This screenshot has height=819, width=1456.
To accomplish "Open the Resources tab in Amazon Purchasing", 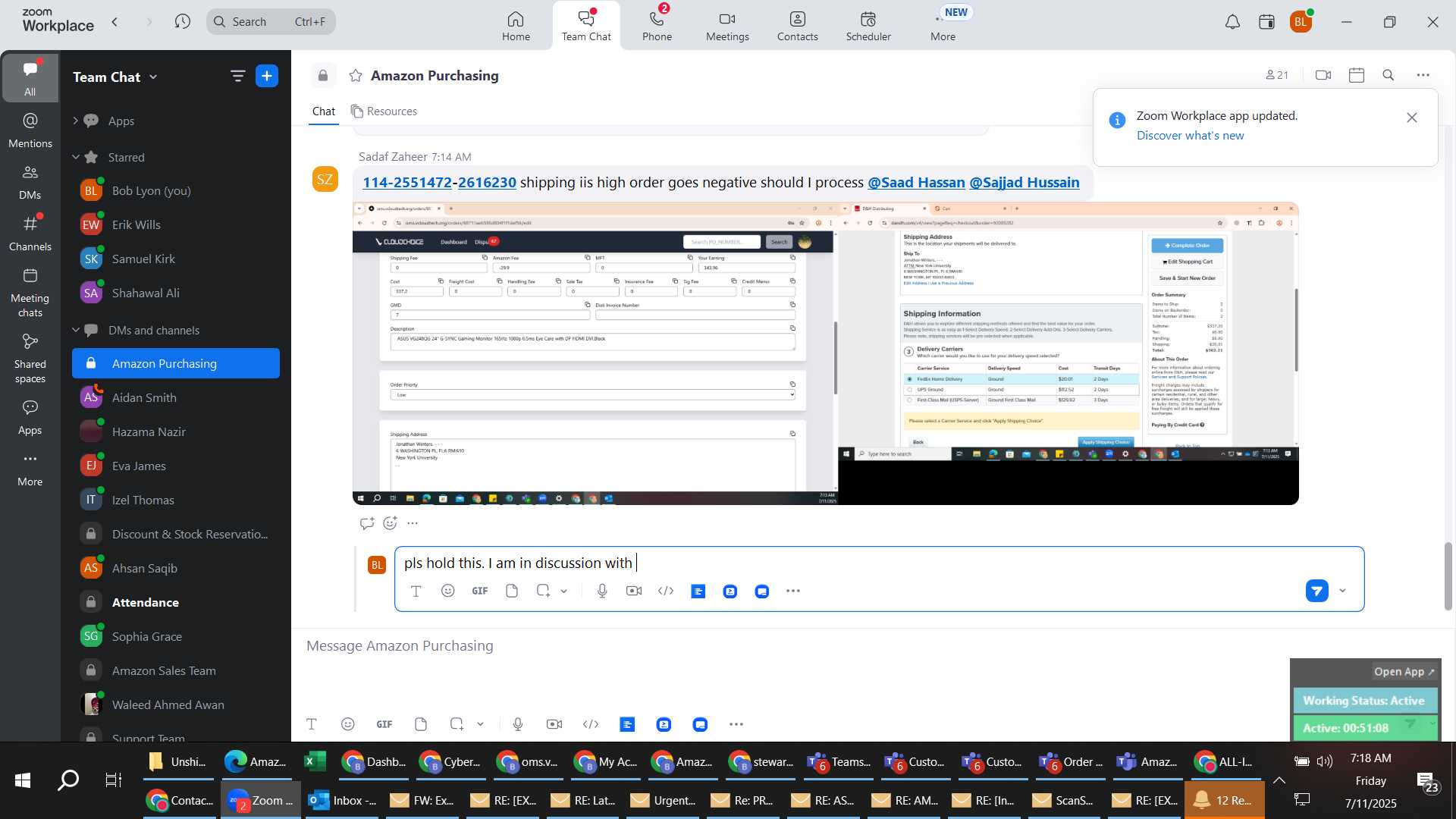I will pyautogui.click(x=384, y=111).
